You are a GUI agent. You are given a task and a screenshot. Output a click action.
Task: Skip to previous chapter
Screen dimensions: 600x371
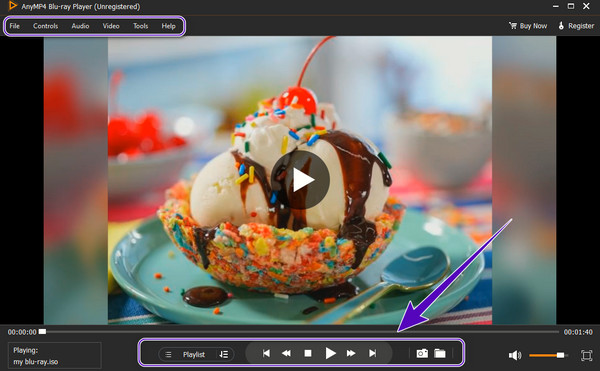266,353
